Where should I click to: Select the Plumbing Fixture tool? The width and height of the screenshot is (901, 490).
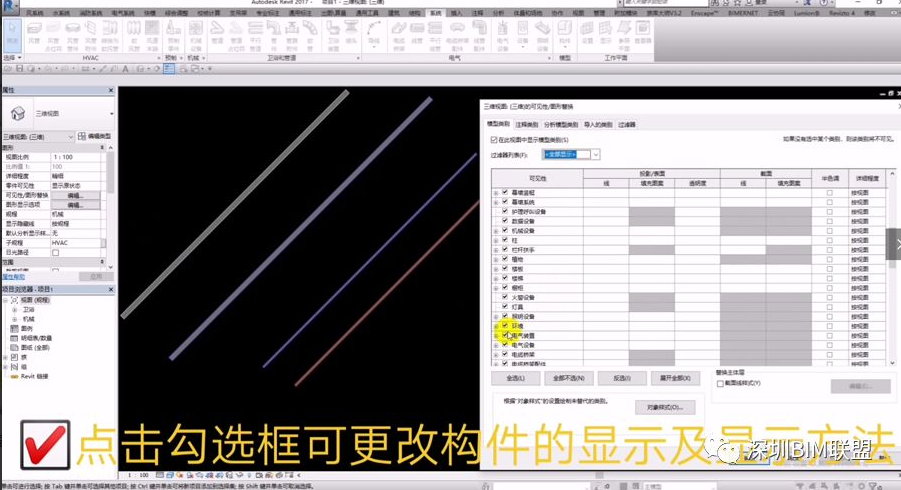pos(333,35)
